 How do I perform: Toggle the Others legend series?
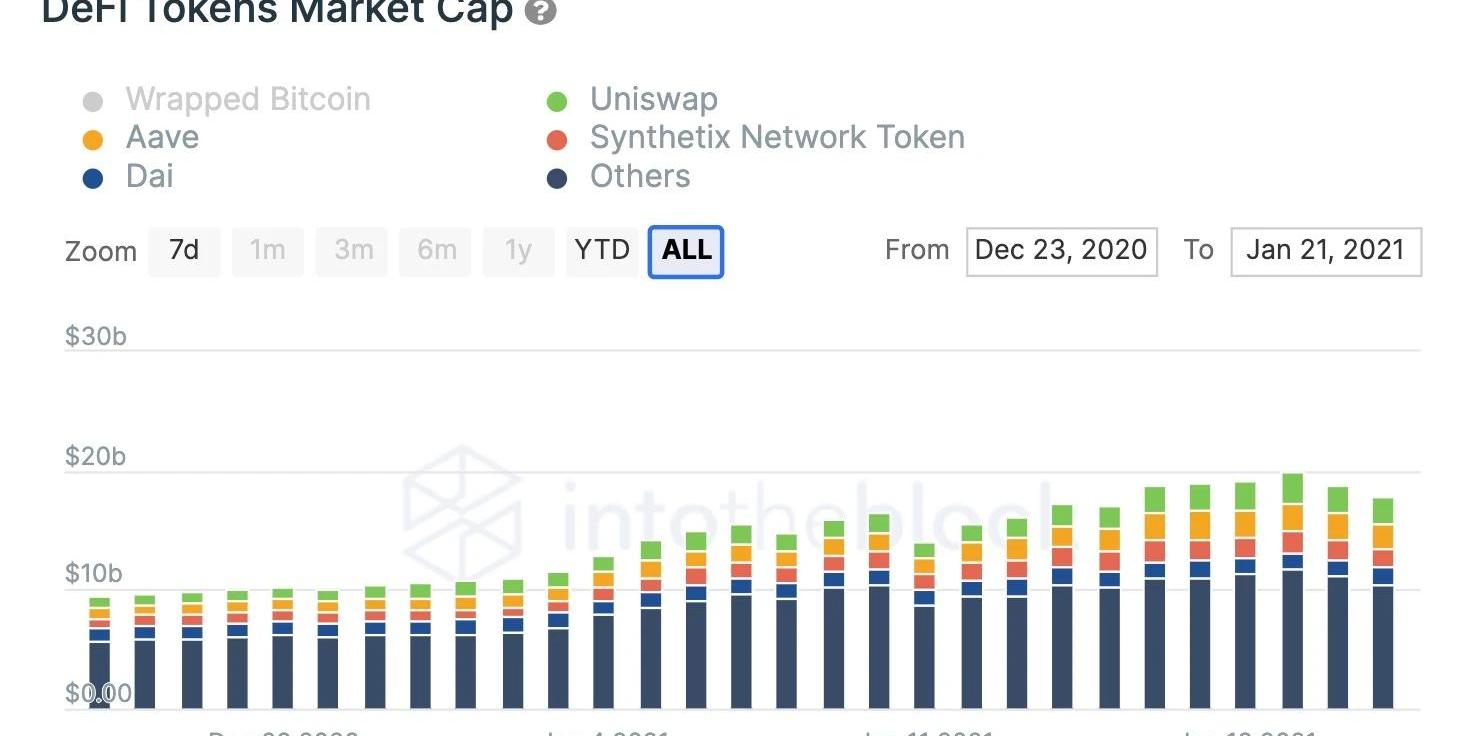[640, 177]
